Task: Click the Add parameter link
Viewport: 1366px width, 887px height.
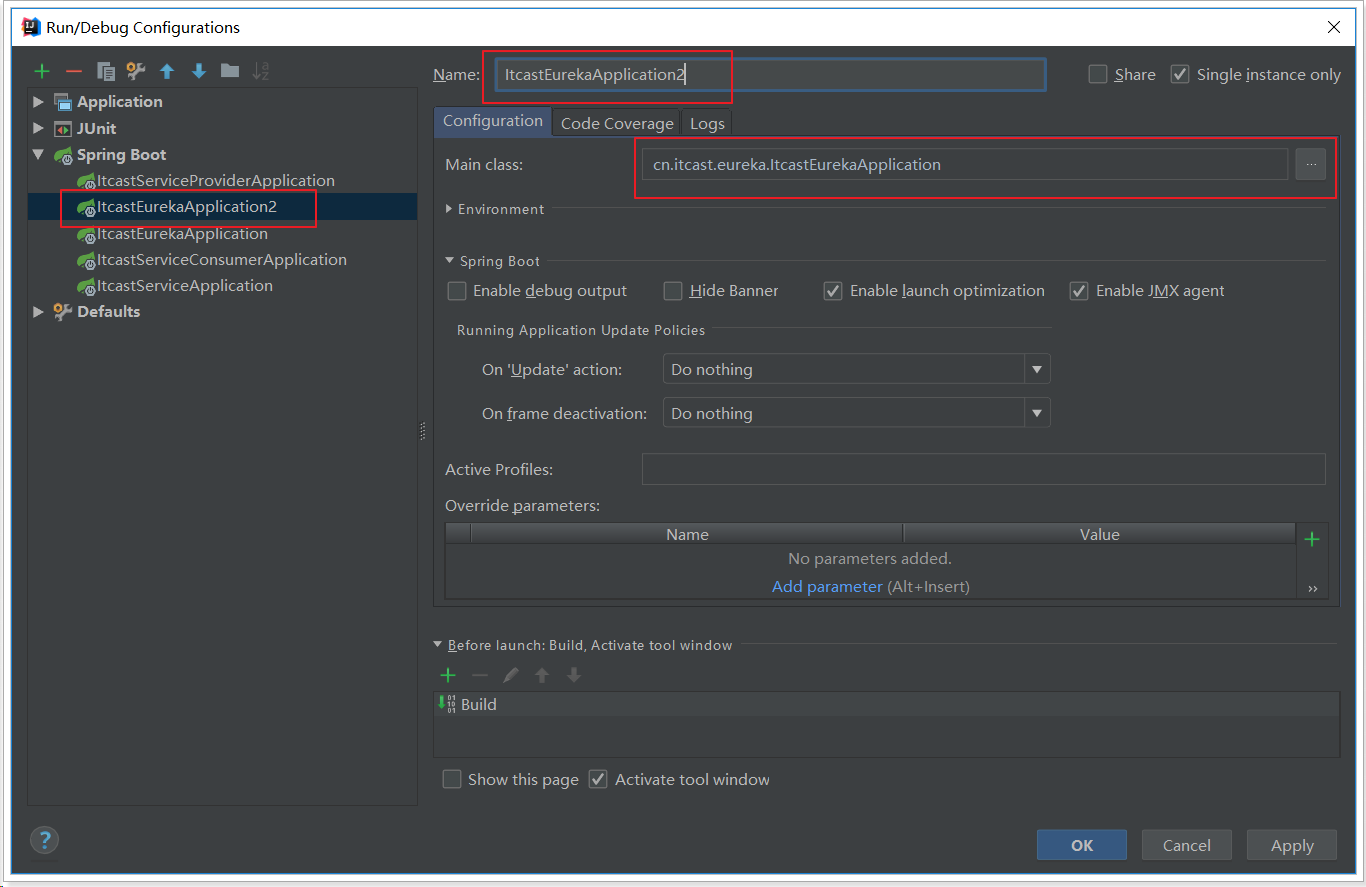Action: pyautogui.click(x=827, y=587)
